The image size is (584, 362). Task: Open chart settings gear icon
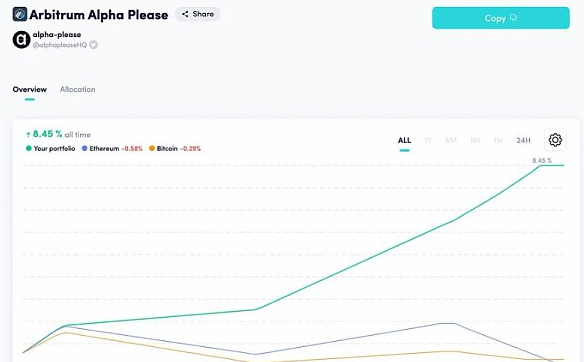click(x=555, y=140)
